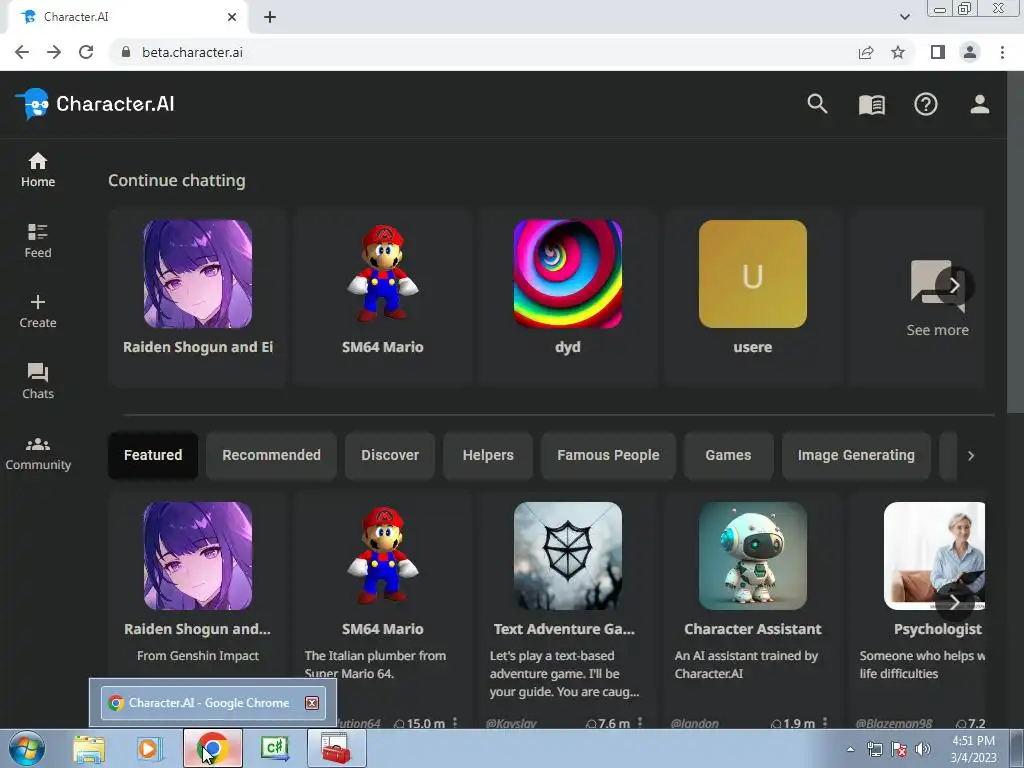This screenshot has width=1024, height=768.
Task: Click the volume speaker tray icon
Action: pyautogui.click(x=923, y=749)
